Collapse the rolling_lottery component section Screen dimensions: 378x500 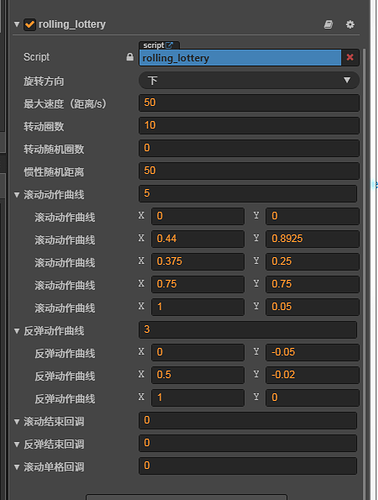17,24
